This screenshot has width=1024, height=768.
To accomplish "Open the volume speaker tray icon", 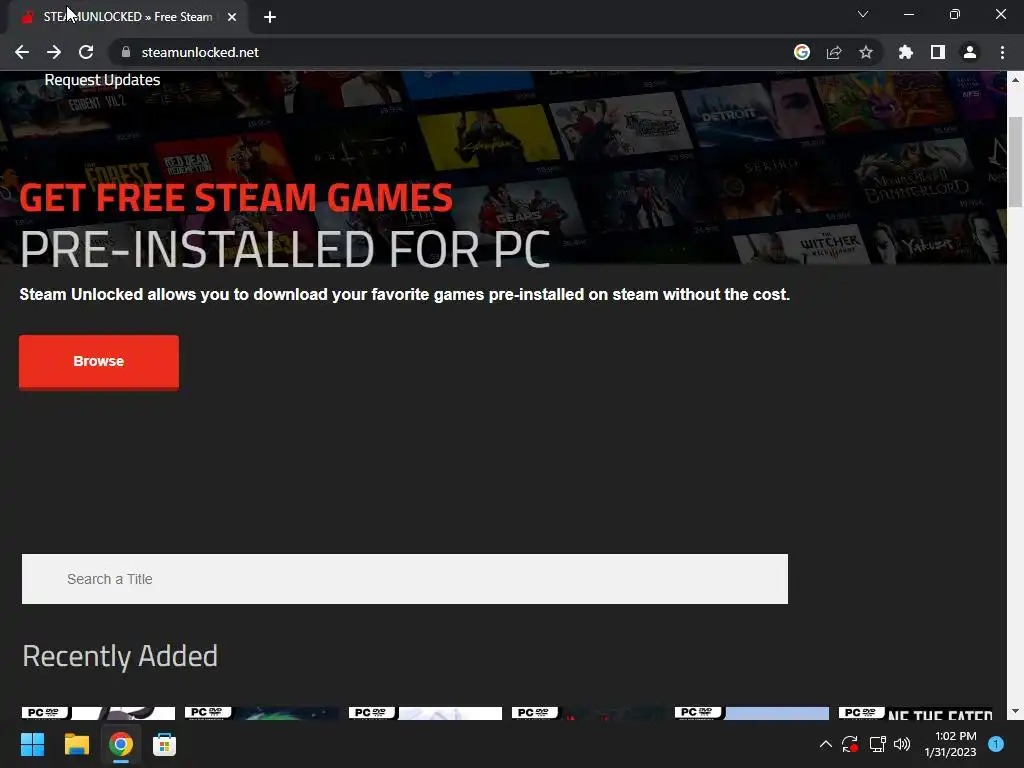I will 902,744.
